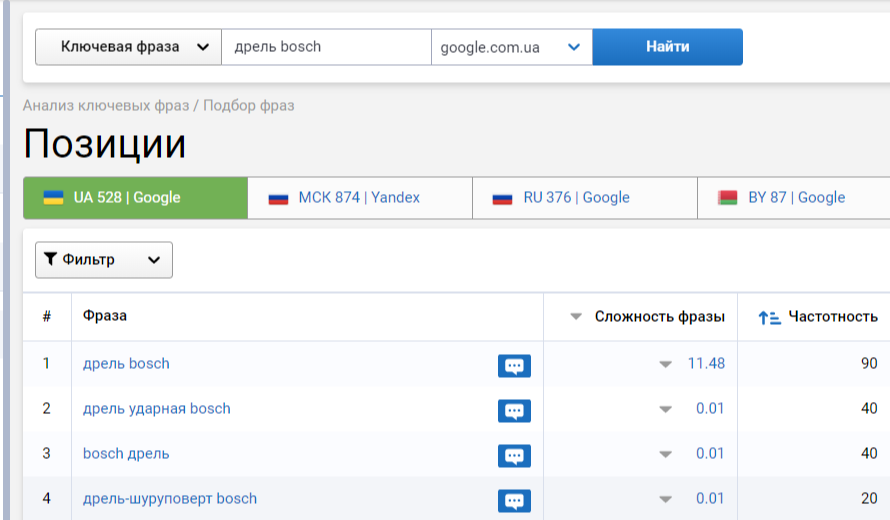Open the Фильтр dropdown
This screenshot has height=520, width=890.
[103, 260]
